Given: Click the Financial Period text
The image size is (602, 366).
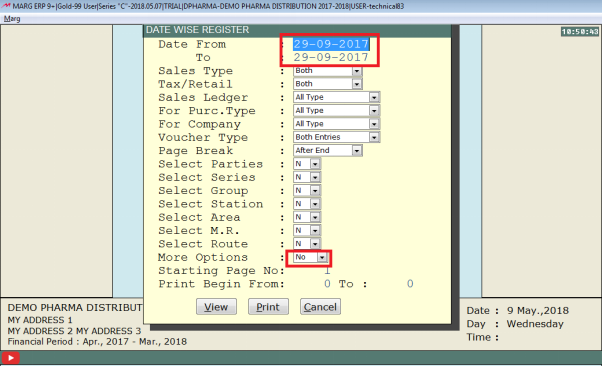Looking at the screenshot, I should coord(97,342).
